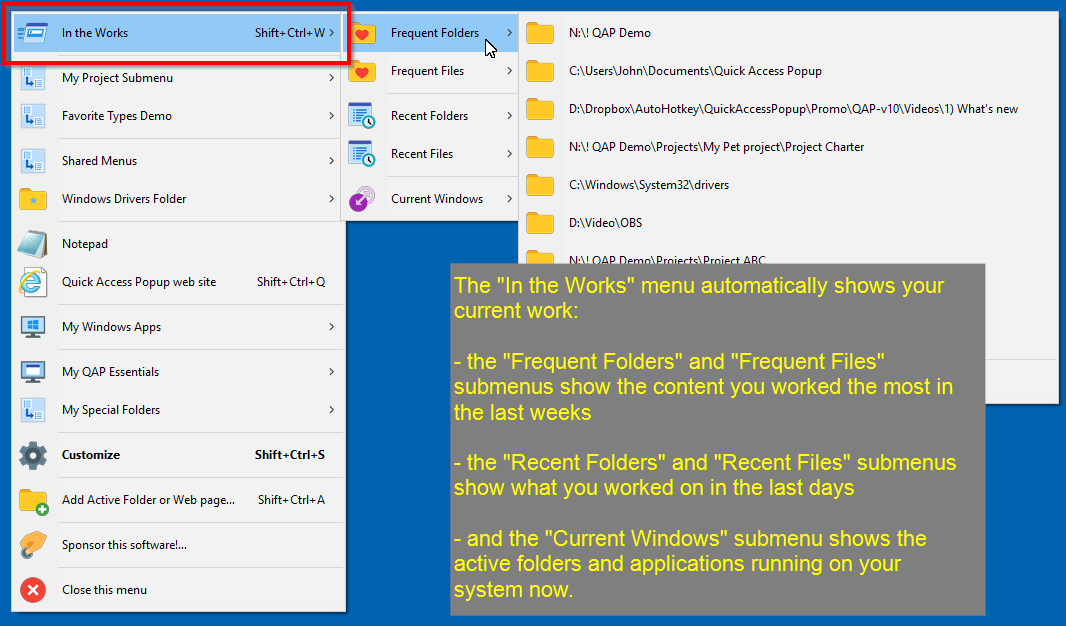Click the Quick Access Popup web site icon

pyautogui.click(x=33, y=282)
